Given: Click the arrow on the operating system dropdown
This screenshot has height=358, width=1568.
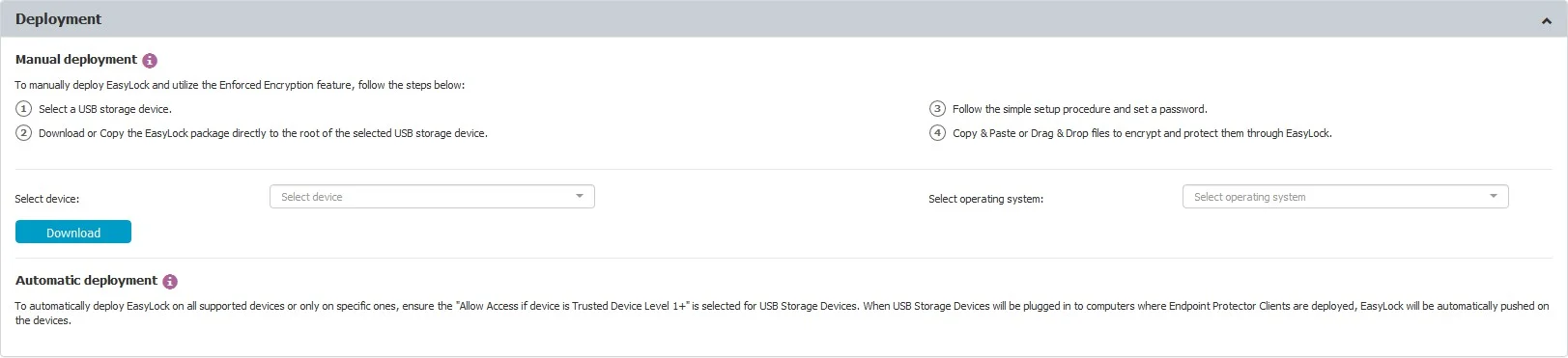Looking at the screenshot, I should (1494, 196).
